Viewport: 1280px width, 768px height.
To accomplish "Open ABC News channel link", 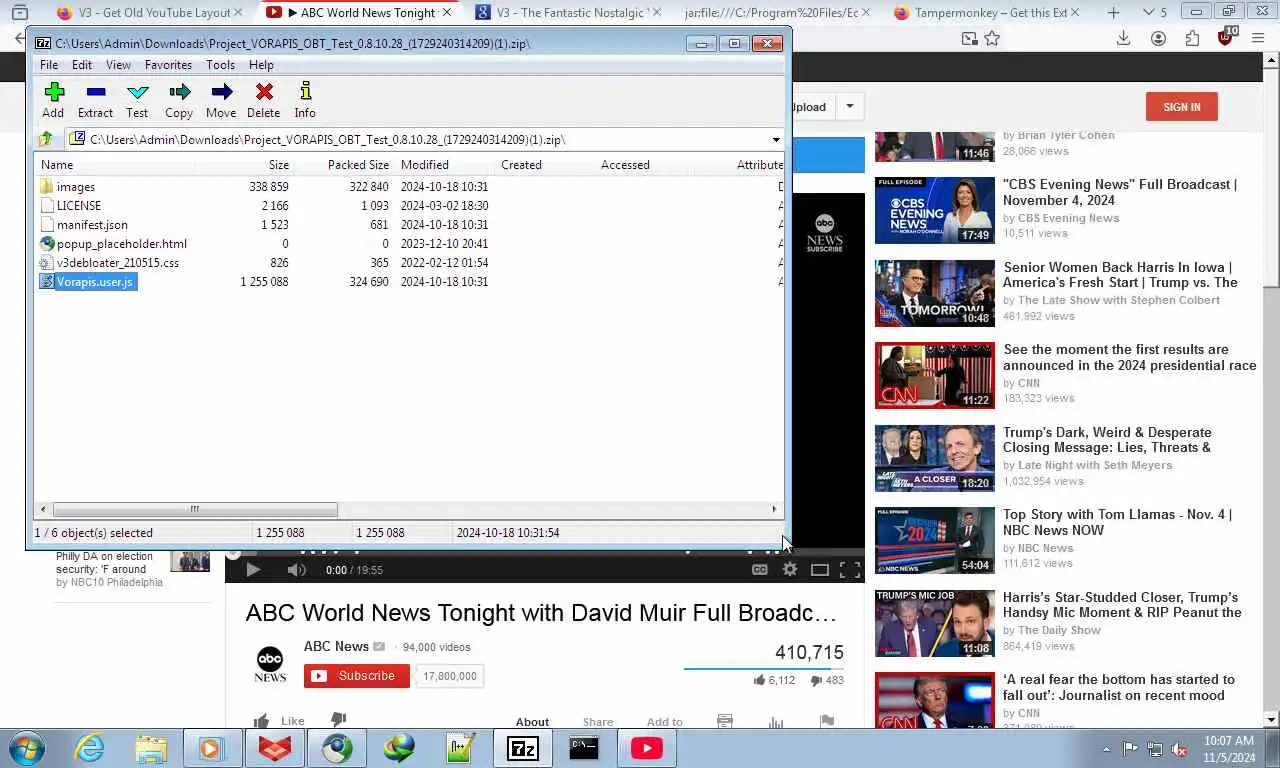I will coord(336,646).
